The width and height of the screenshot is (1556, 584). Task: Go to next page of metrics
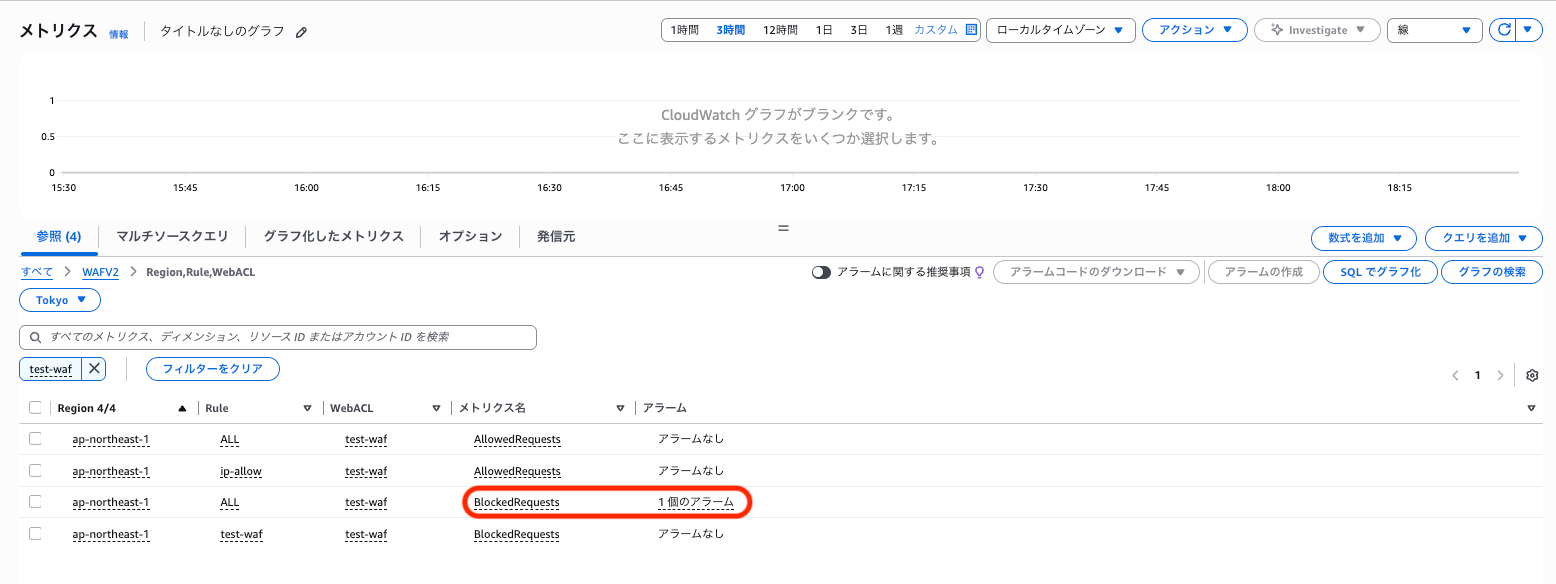tap(1500, 376)
